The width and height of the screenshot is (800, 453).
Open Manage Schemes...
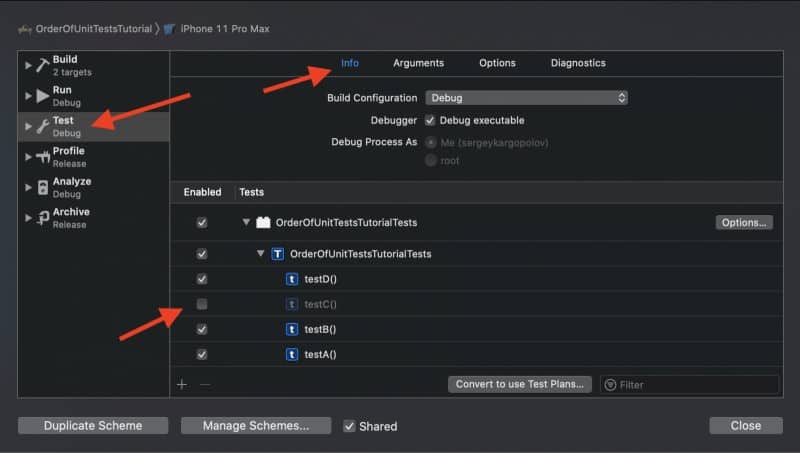pos(256,425)
